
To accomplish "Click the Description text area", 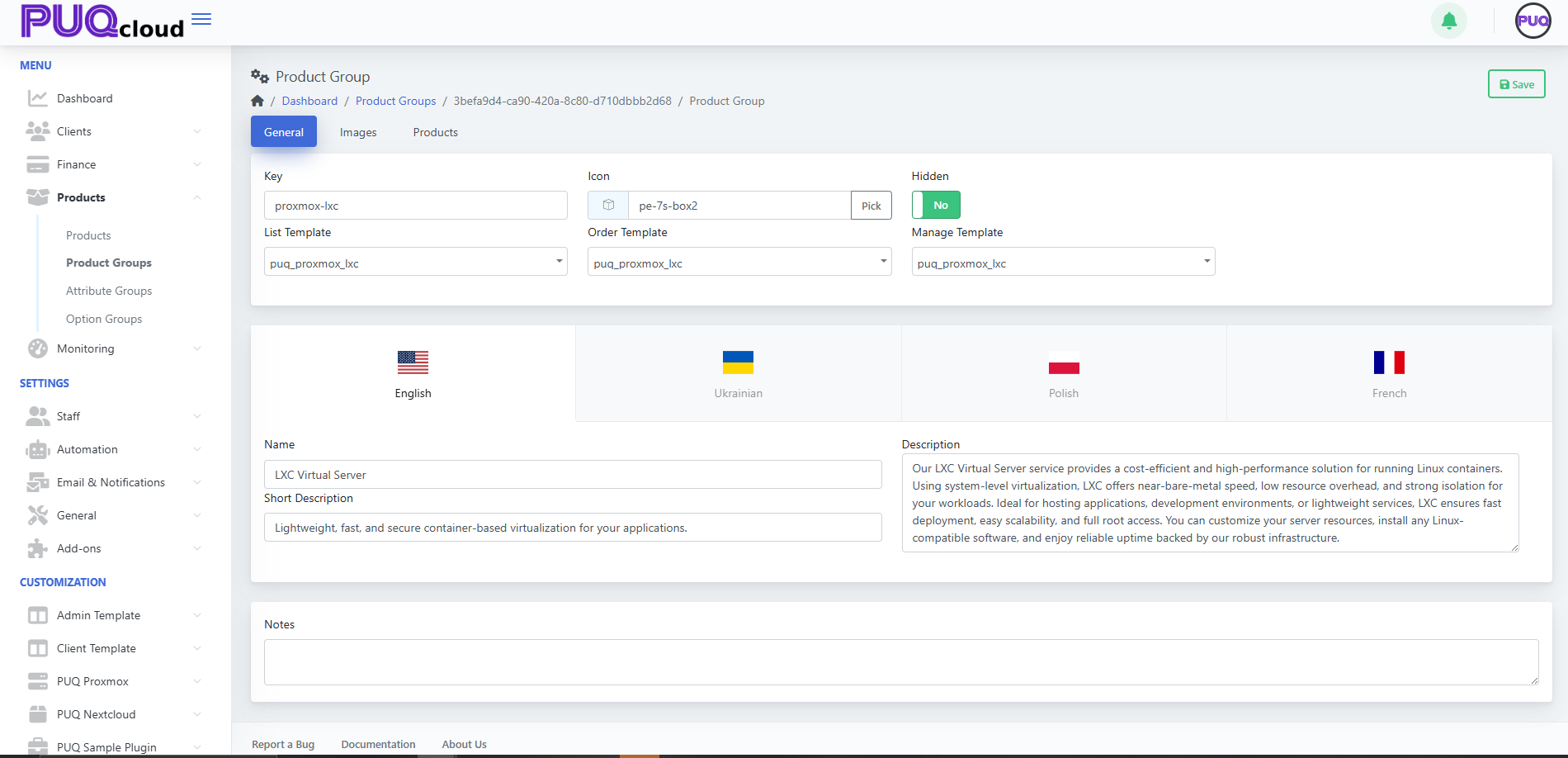I will (x=1210, y=503).
